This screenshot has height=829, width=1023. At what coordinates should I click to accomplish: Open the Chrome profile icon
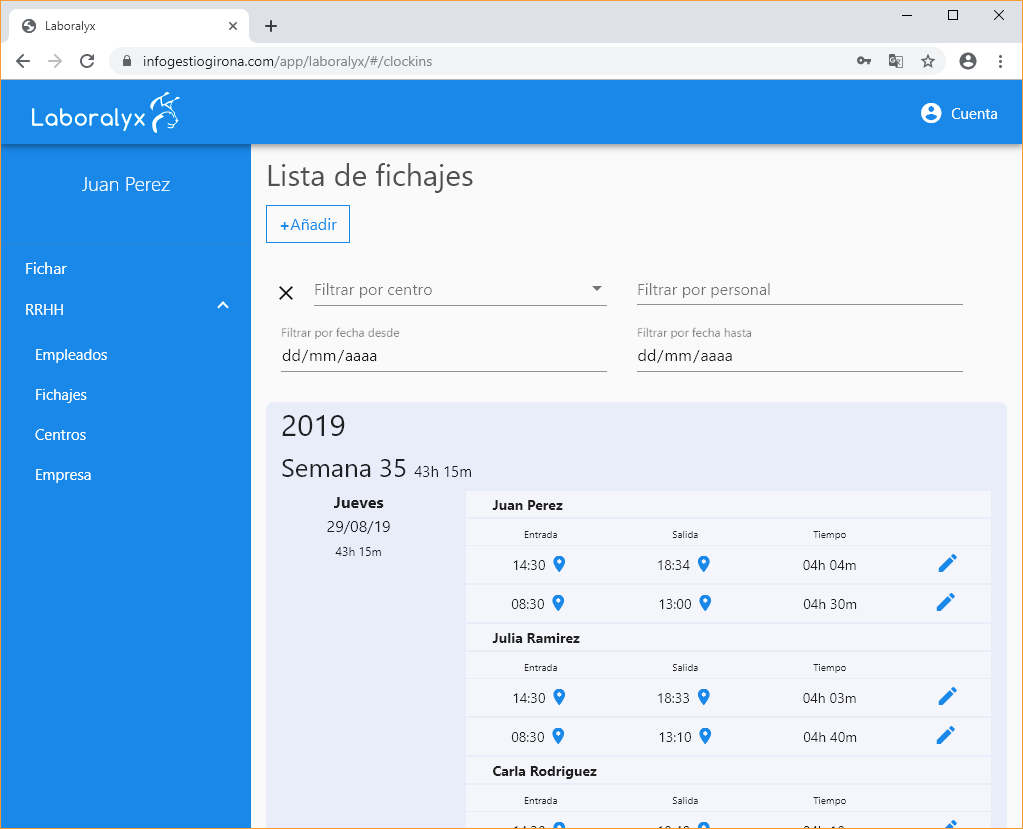click(968, 61)
